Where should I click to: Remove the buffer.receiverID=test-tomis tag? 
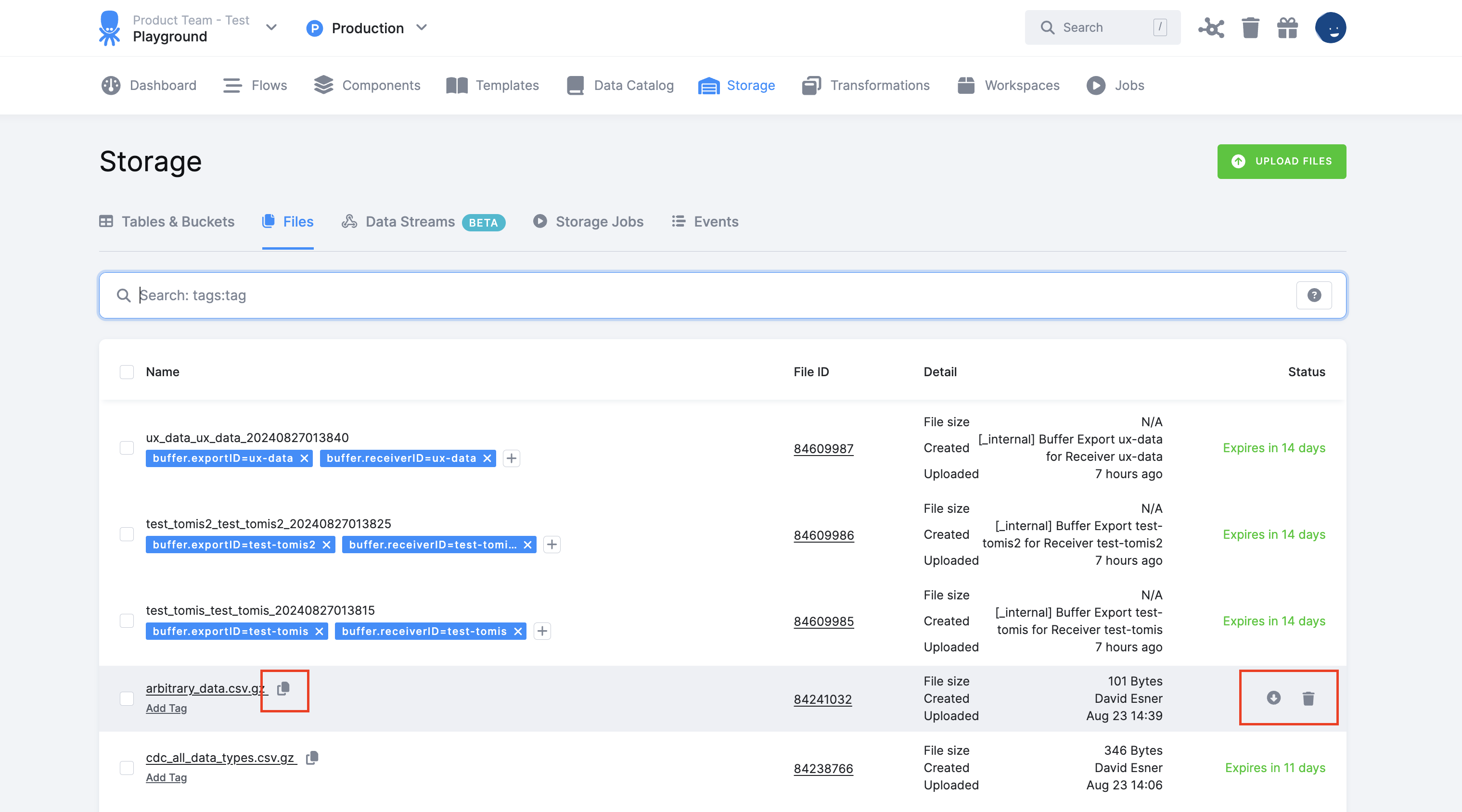(x=518, y=631)
